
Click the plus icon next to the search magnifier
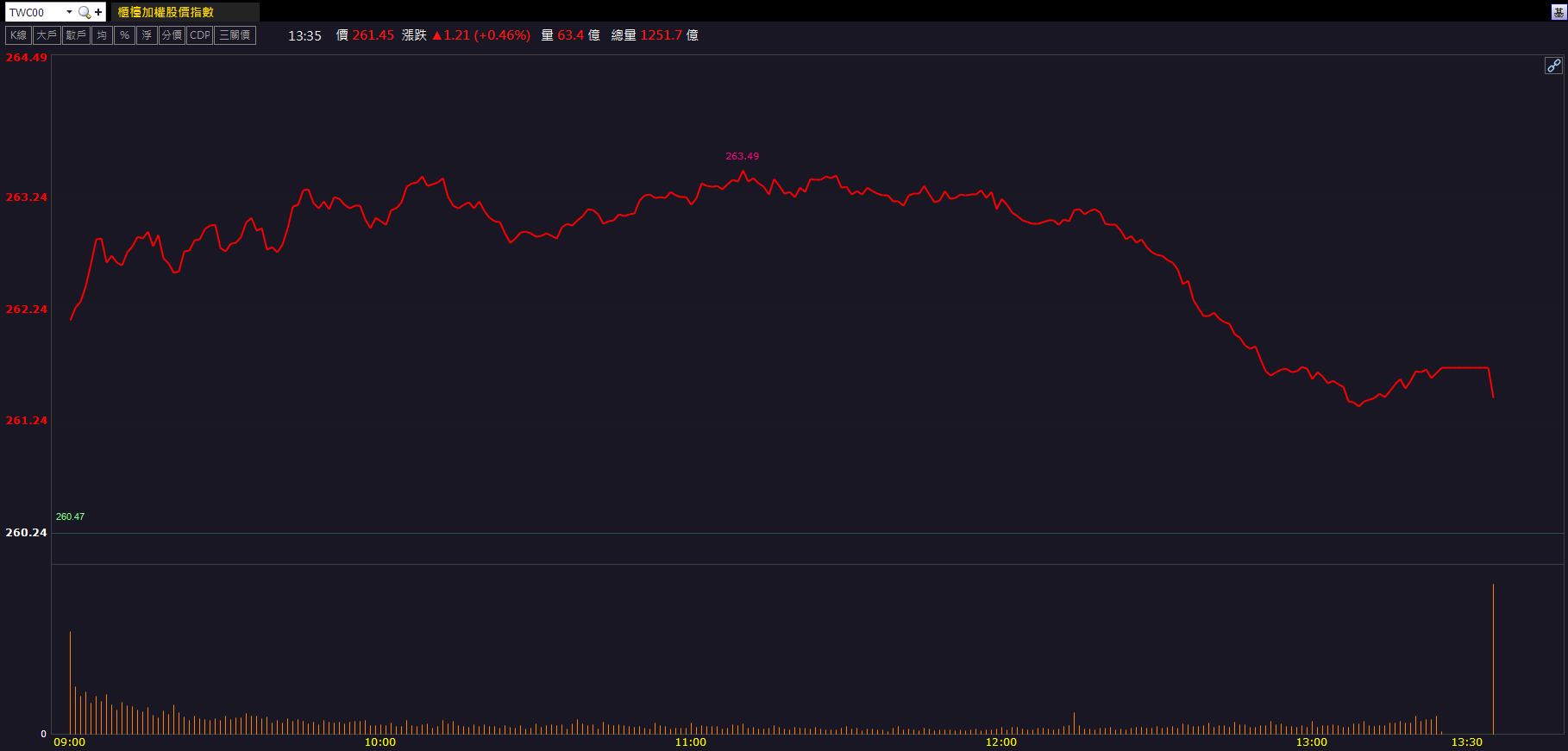coord(98,12)
